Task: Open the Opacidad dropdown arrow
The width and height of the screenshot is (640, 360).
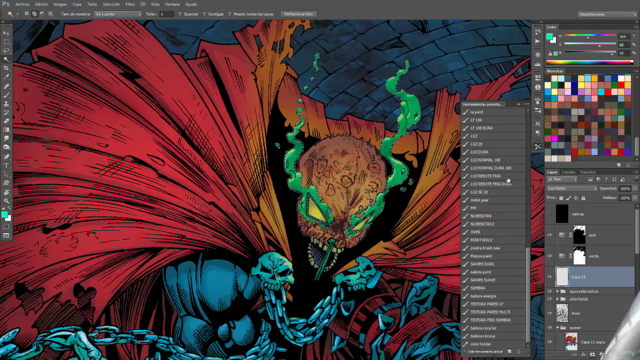Action: (635, 189)
